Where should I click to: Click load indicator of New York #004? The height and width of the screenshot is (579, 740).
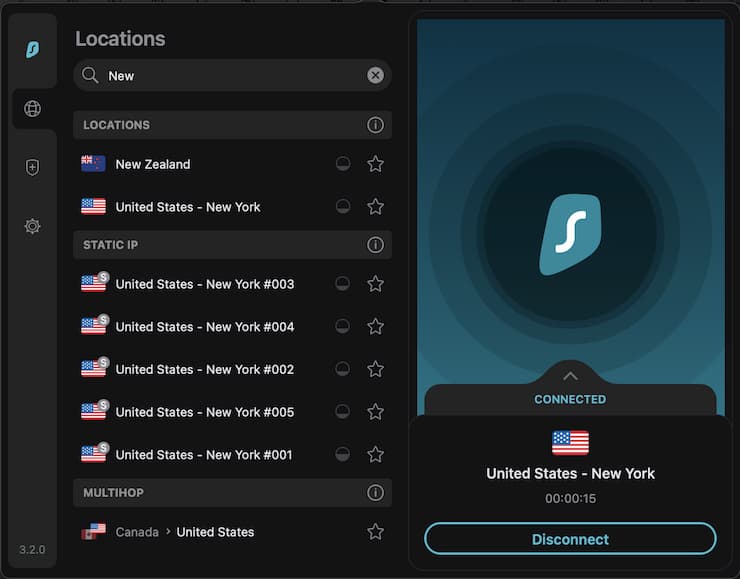click(x=343, y=326)
